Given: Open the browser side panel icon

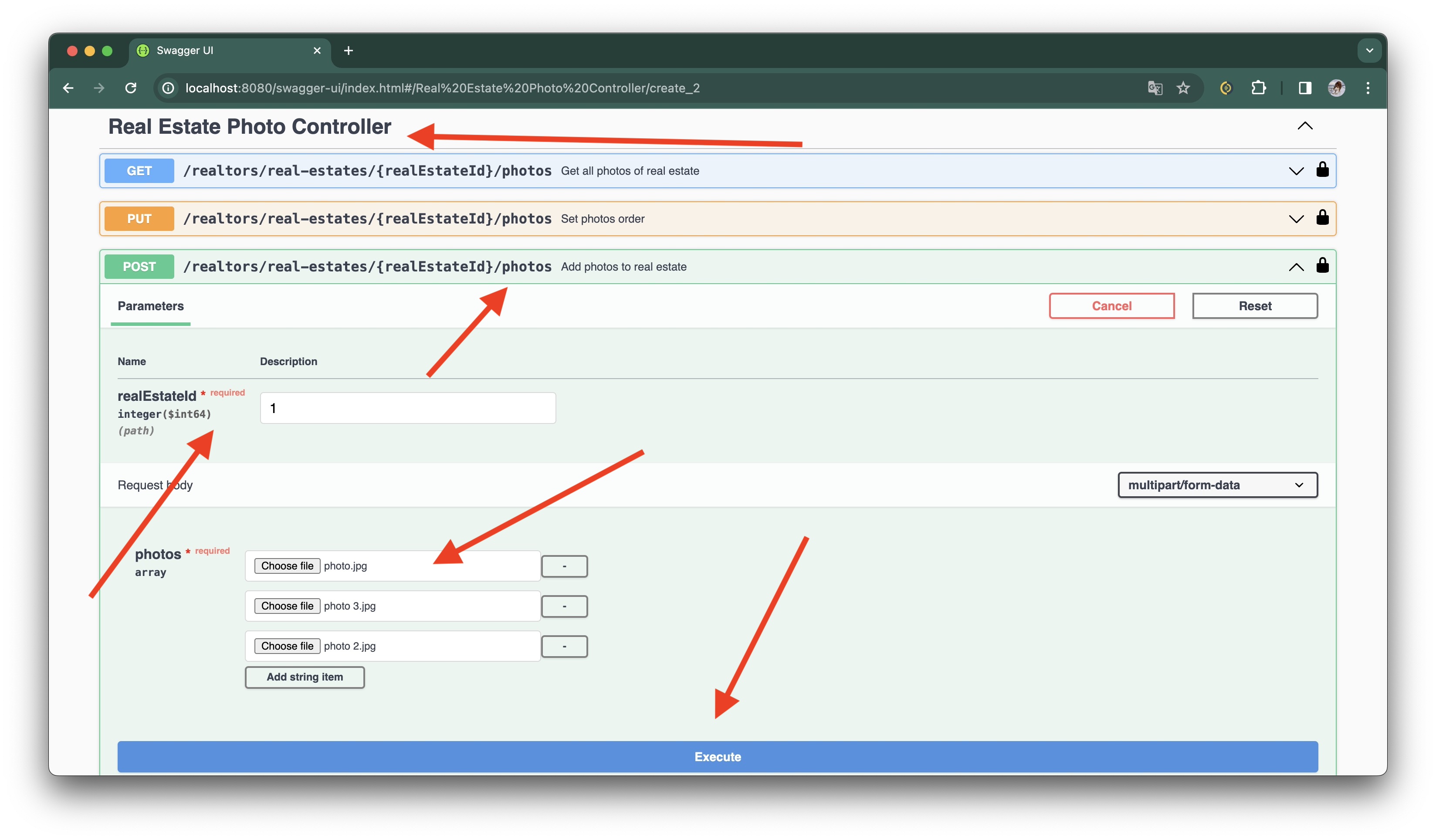Looking at the screenshot, I should tap(1304, 88).
